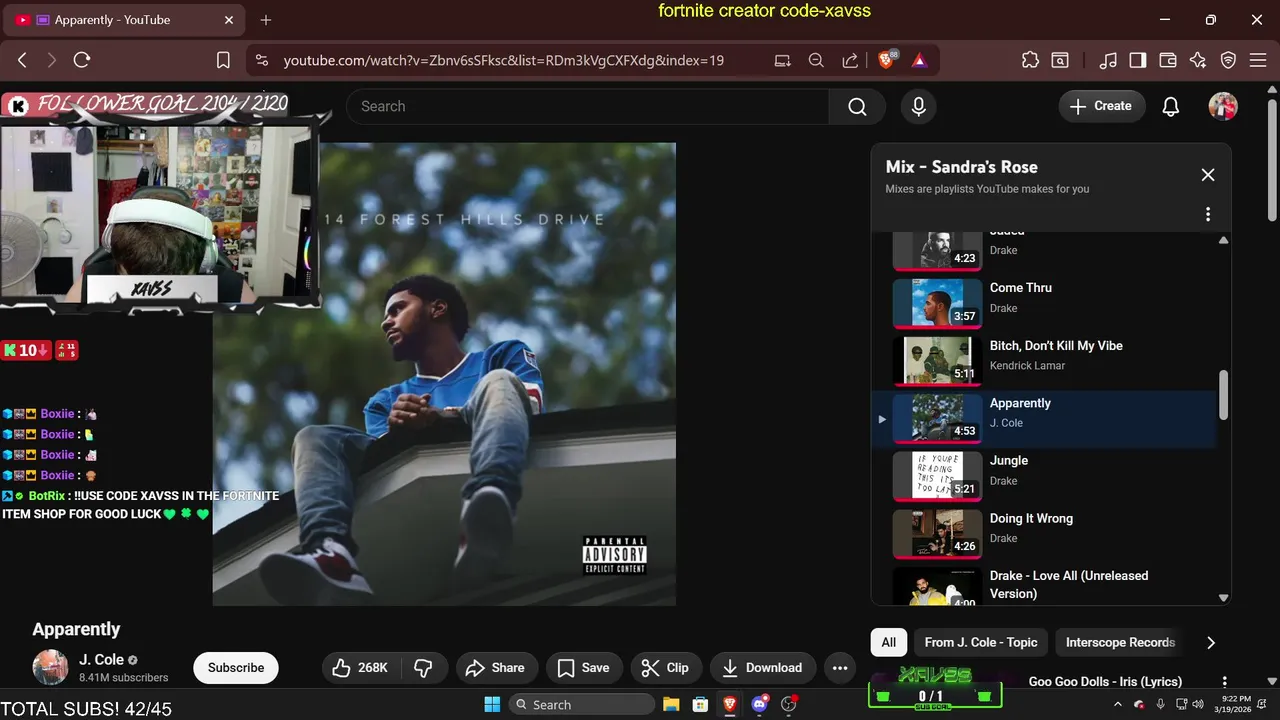Open the browser hamburger menu
Image resolution: width=1280 pixels, height=720 pixels.
1257,61
